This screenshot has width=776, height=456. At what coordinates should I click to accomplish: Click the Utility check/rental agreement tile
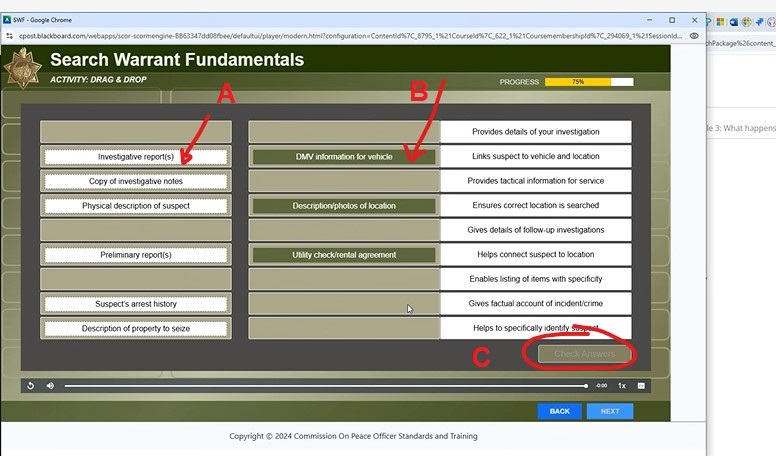(x=343, y=255)
